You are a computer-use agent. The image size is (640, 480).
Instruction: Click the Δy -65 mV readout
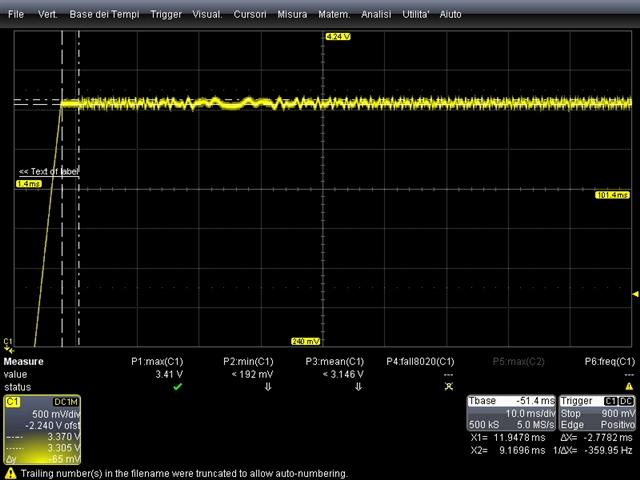pos(43,459)
